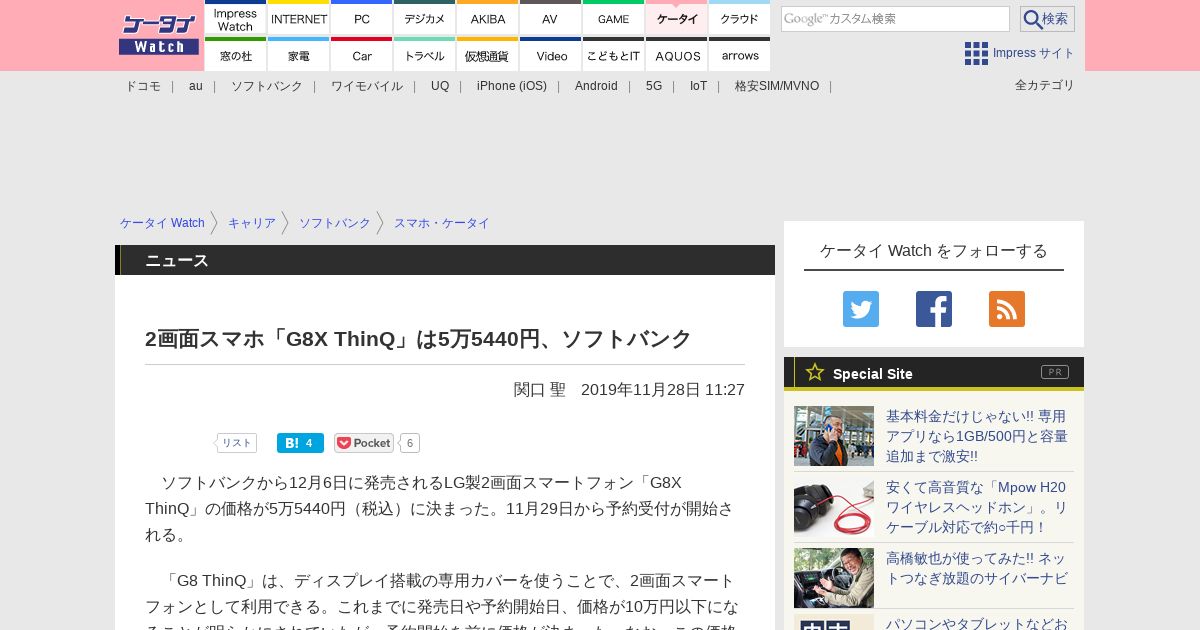Open Mpow H20 ワイヤレスヘッドホン link
Image resolution: width=1200 pixels, height=630 pixels.
[x=977, y=507]
